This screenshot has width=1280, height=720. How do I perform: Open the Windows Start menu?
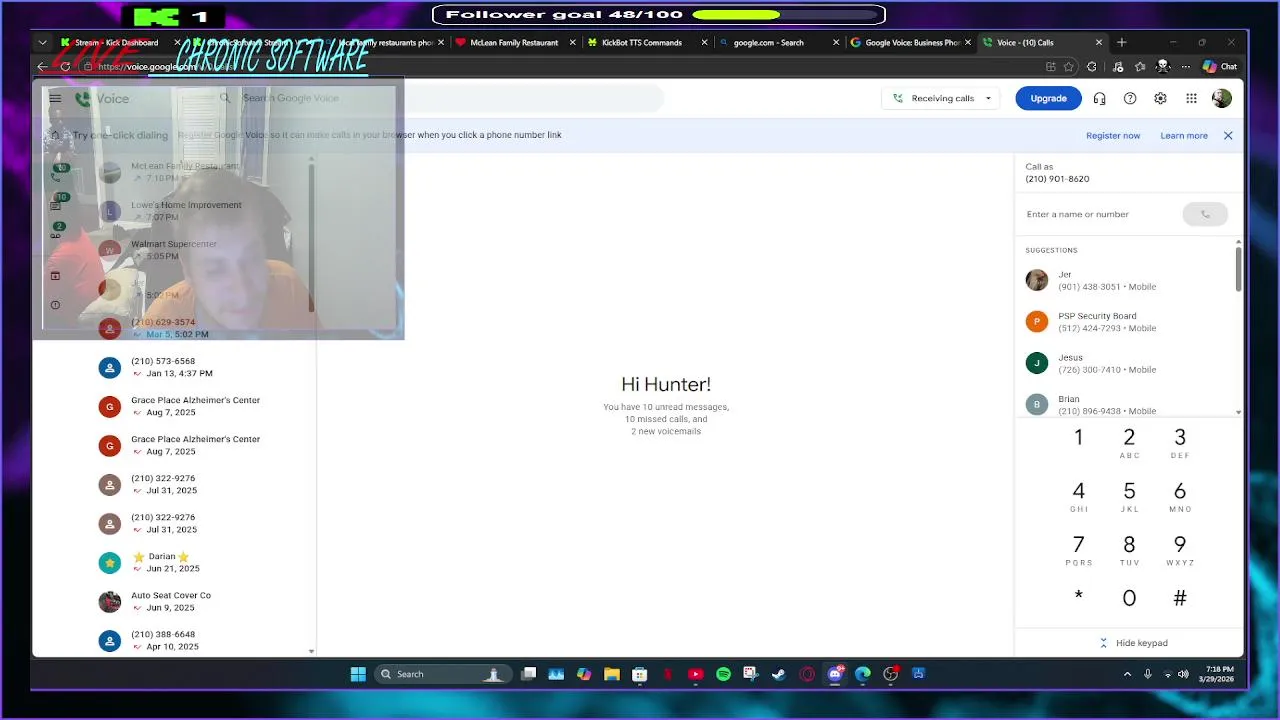click(358, 674)
